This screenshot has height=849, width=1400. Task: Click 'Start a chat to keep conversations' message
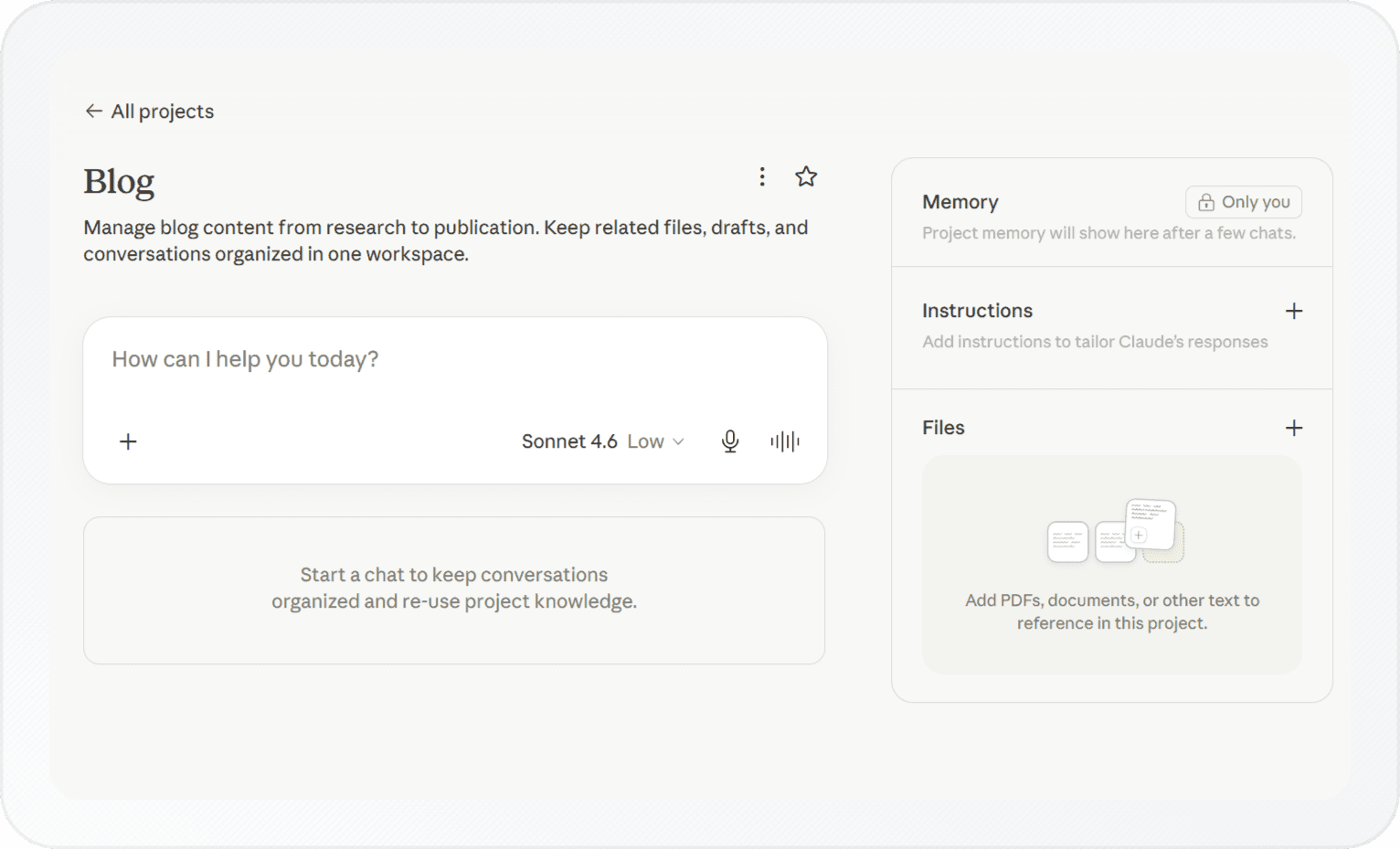tap(454, 588)
